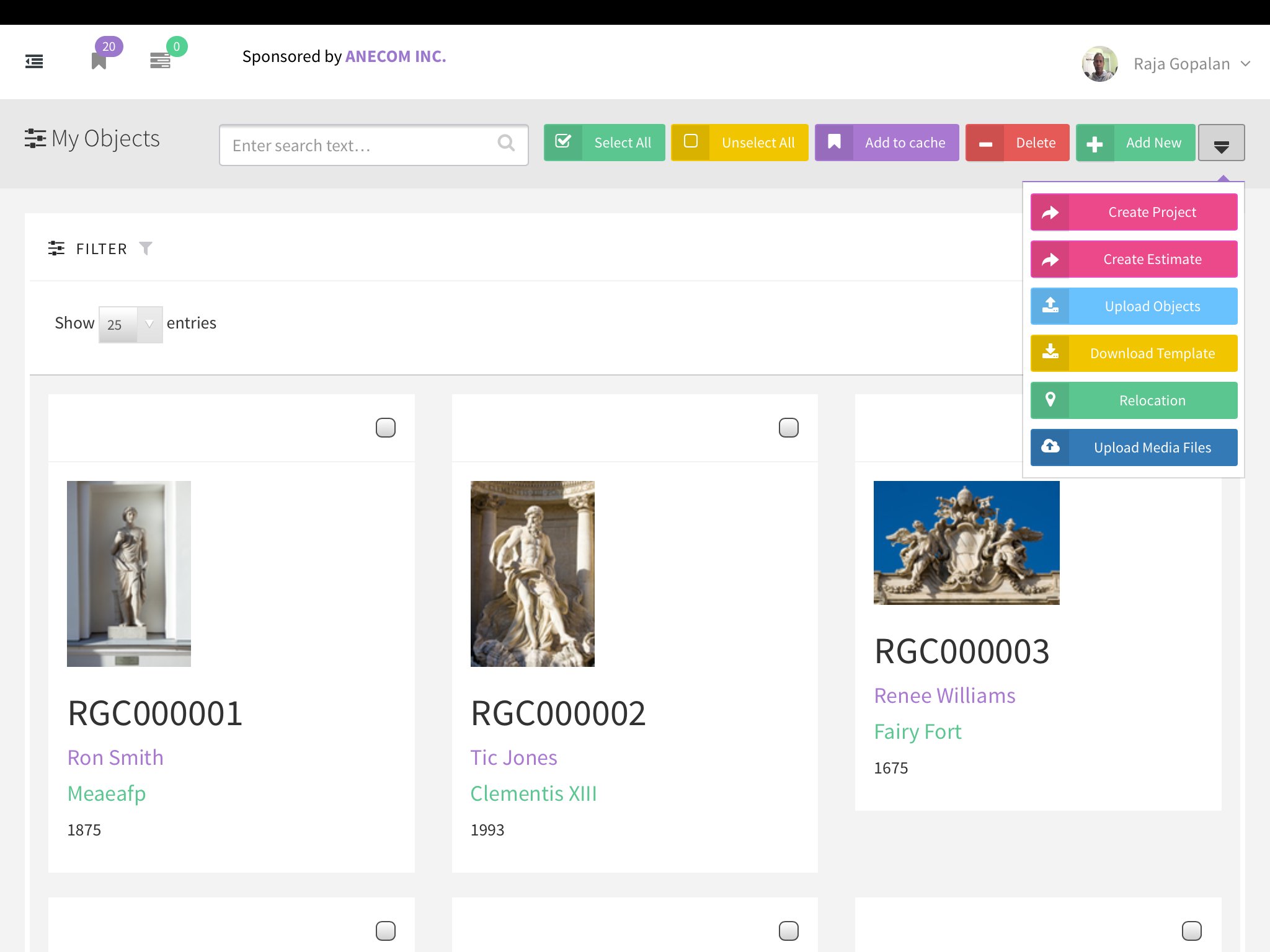Choose Upload Media Files from the menu
The image size is (1270, 952).
1134,447
